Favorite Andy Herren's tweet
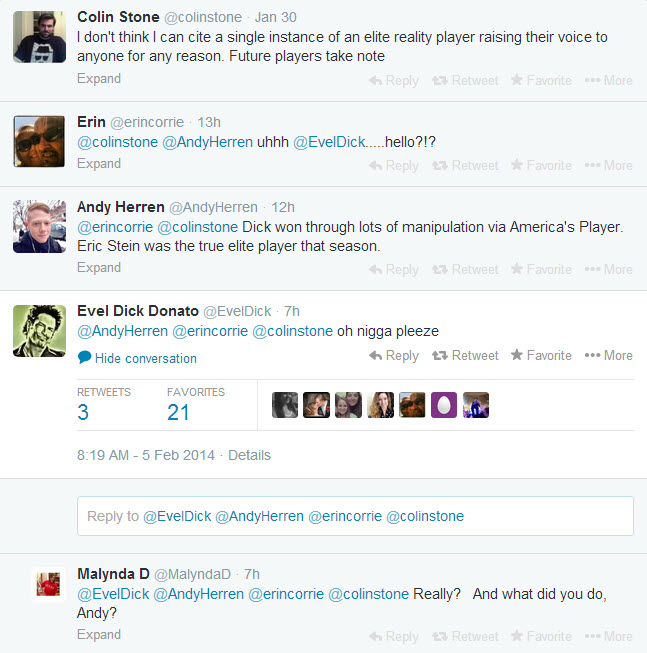The width and height of the screenshot is (647, 653). (541, 269)
